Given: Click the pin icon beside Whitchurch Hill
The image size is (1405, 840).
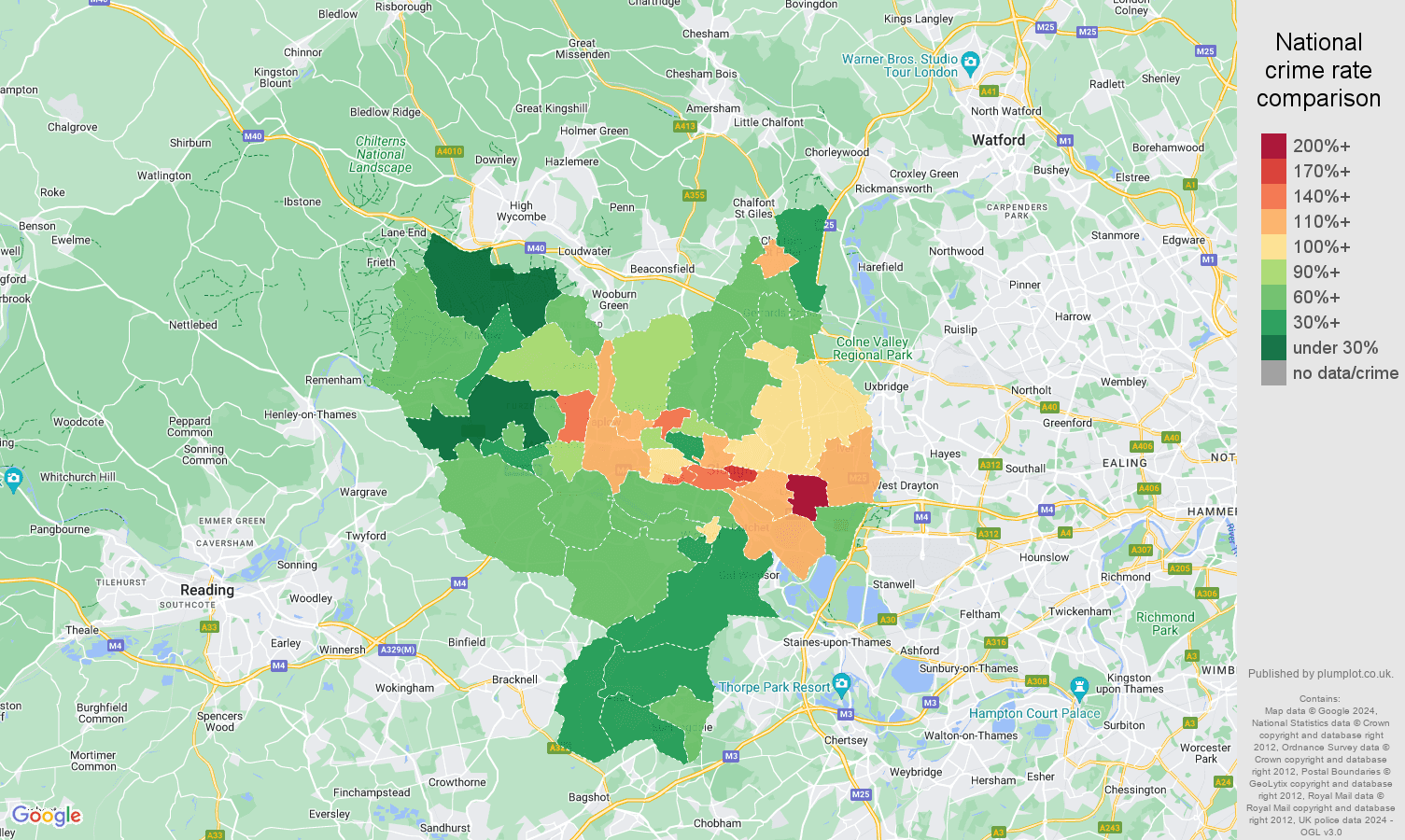Looking at the screenshot, I should coord(12,481).
